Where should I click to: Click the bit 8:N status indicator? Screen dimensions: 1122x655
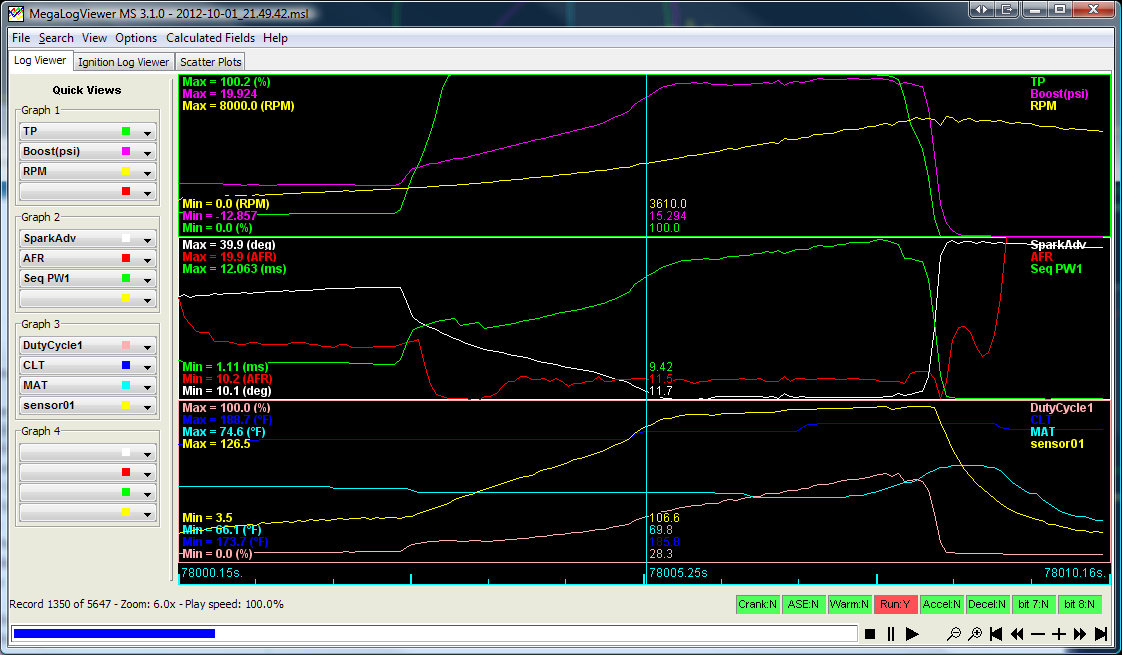[x=1079, y=604]
